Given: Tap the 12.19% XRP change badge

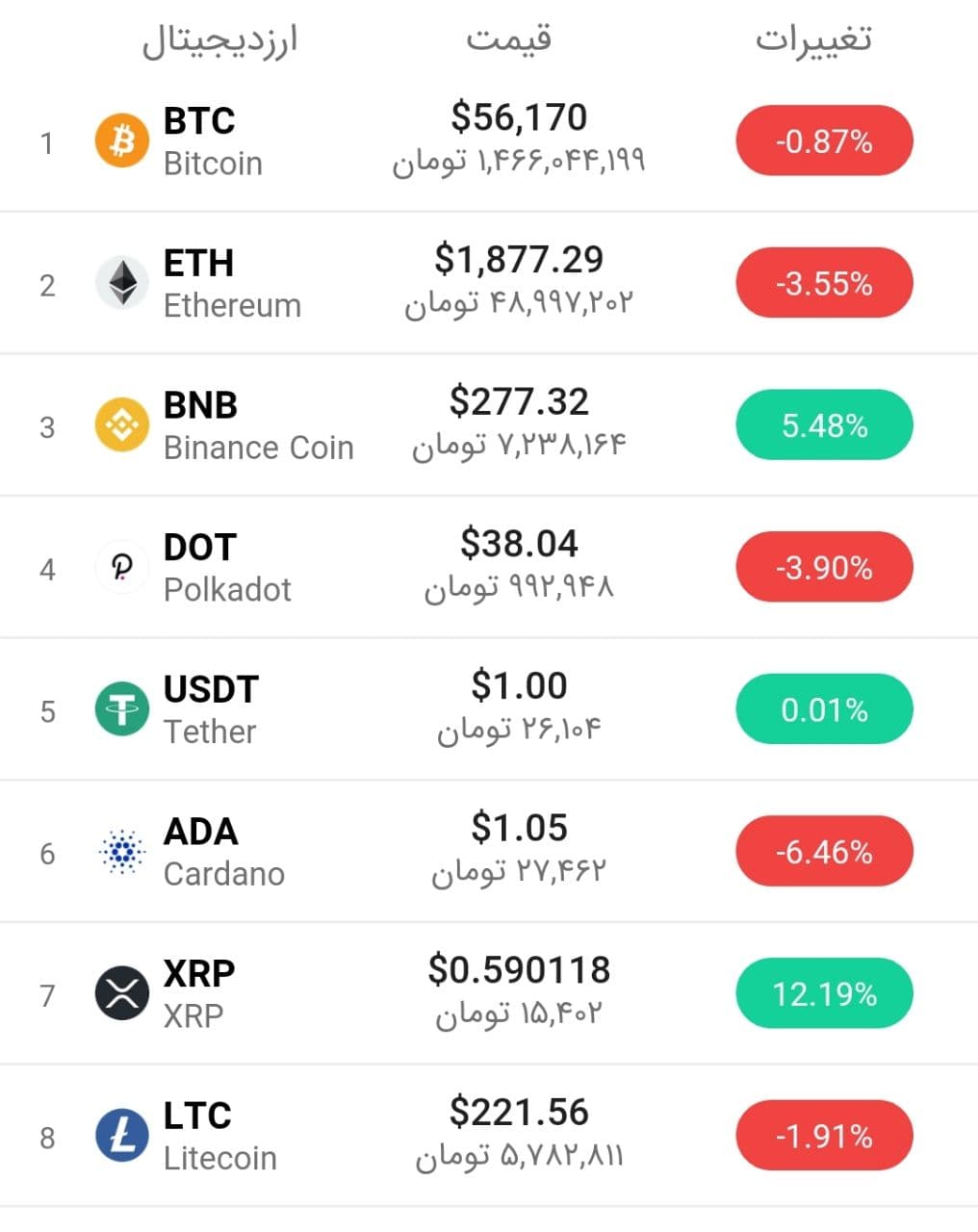Looking at the screenshot, I should click(824, 993).
